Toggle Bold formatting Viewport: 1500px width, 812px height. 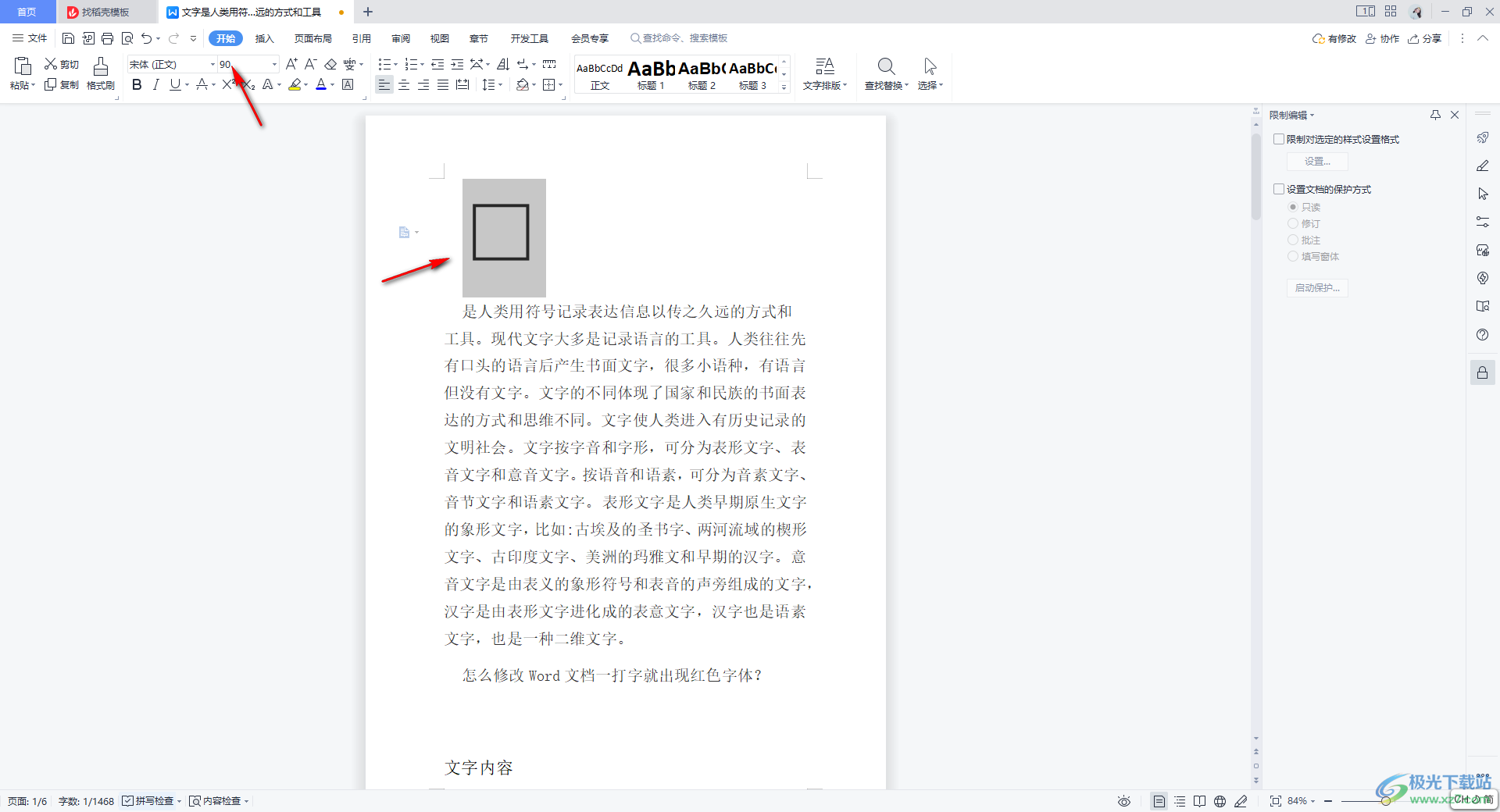(137, 84)
